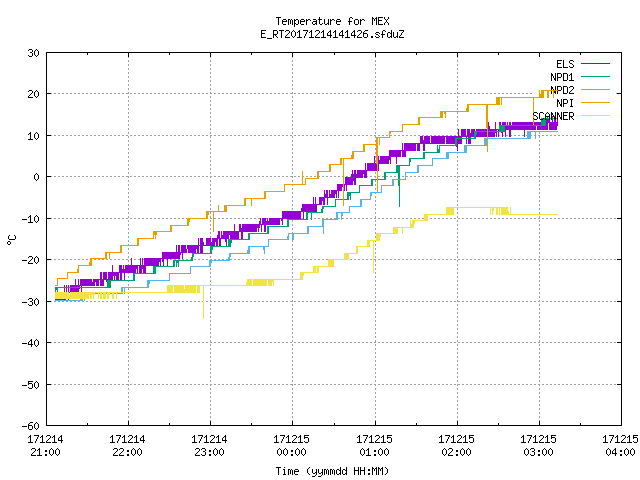This screenshot has width=640, height=480.
Task: Click the x-axis tick 171215 00:00
Action: [x=291, y=446]
